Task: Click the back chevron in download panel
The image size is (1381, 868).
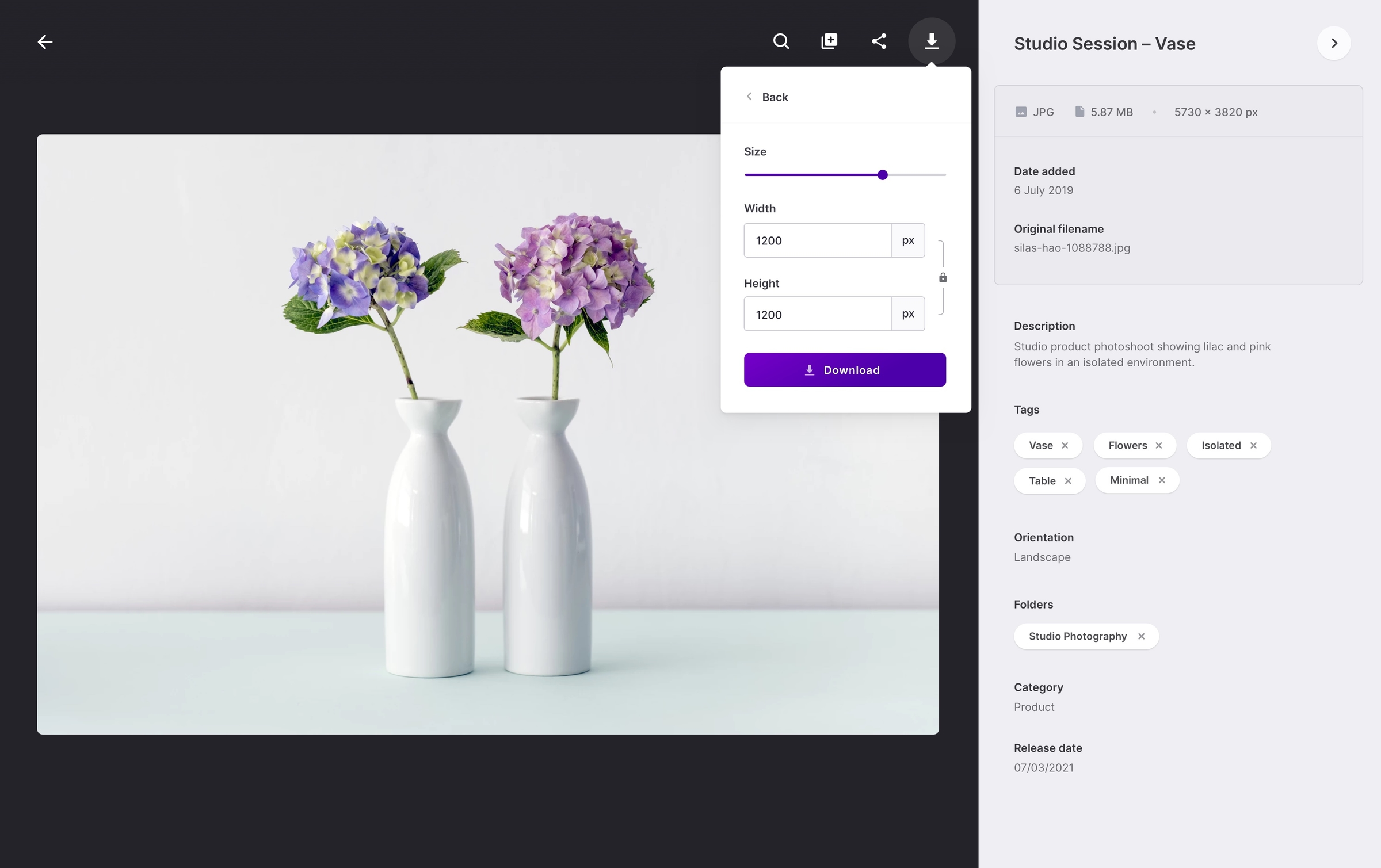Action: tap(749, 97)
